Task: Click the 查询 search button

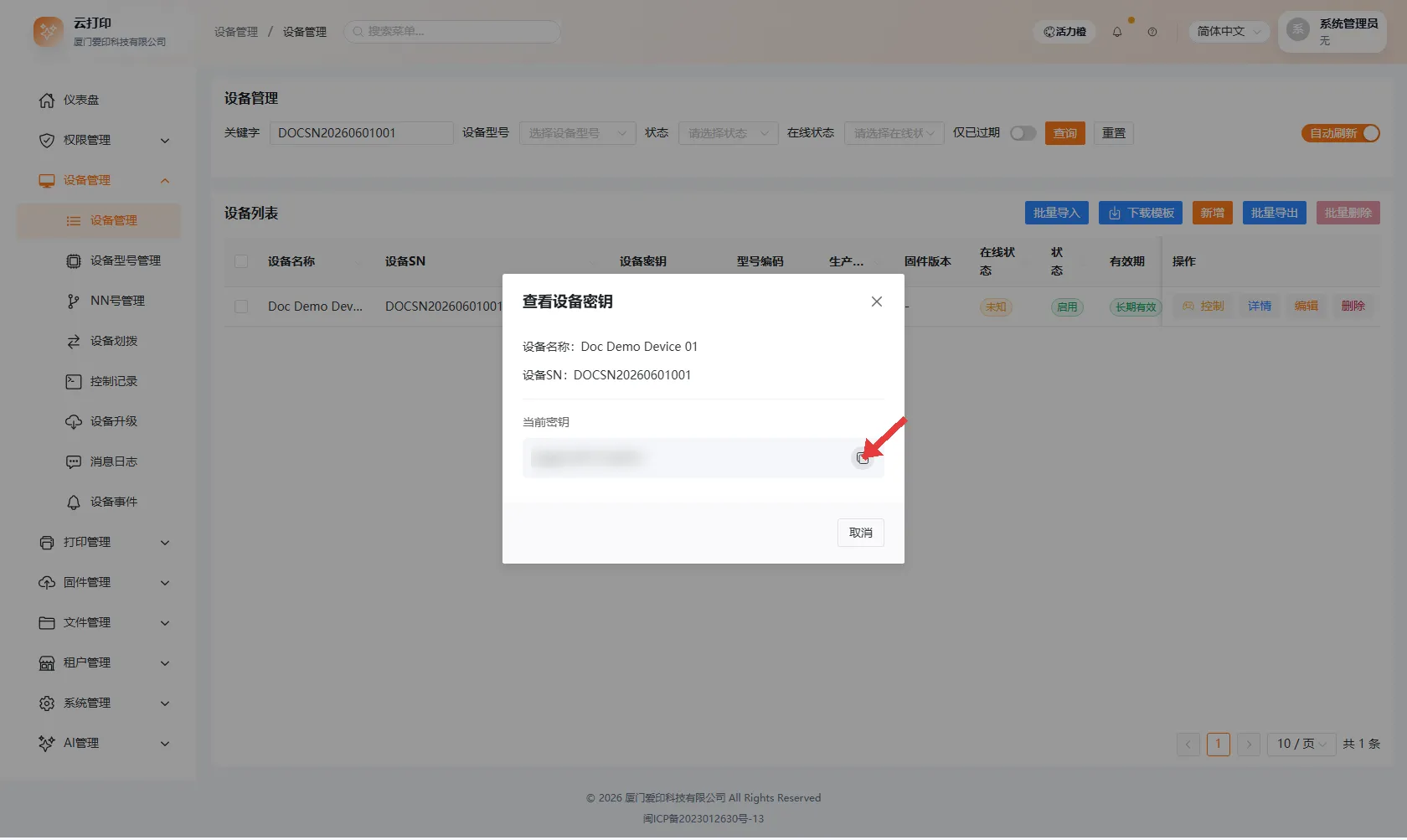Action: pyautogui.click(x=1064, y=133)
